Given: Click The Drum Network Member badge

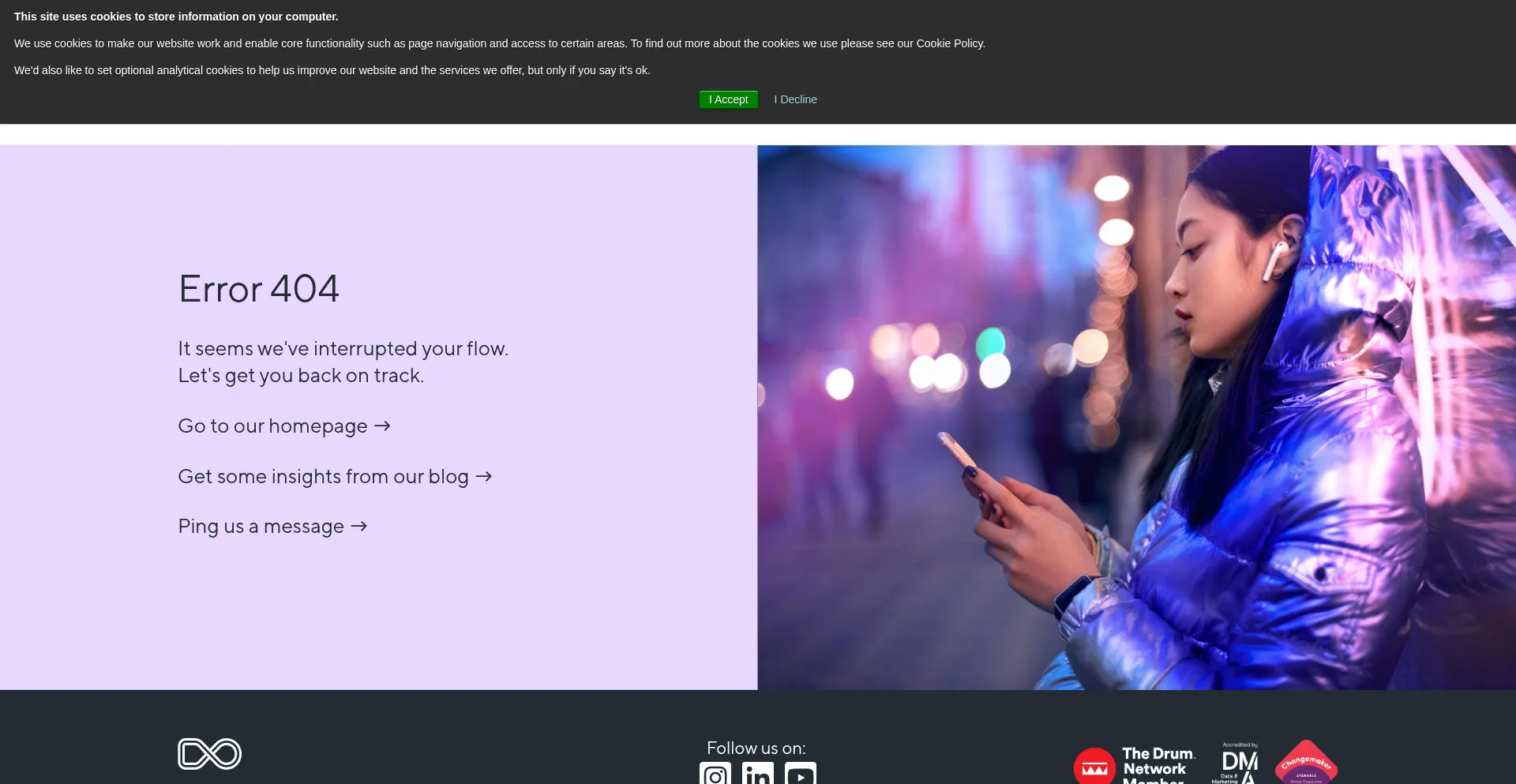Looking at the screenshot, I should pyautogui.click(x=1135, y=764).
